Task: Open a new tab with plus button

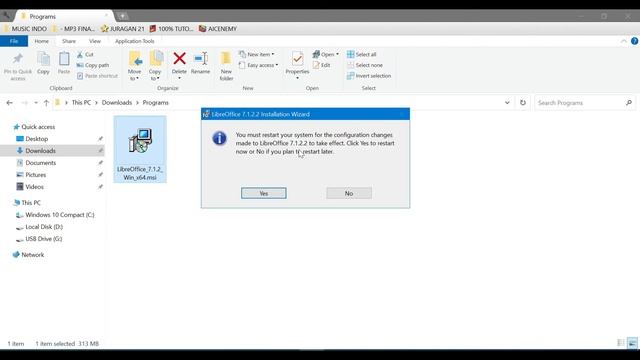Action: (122, 16)
